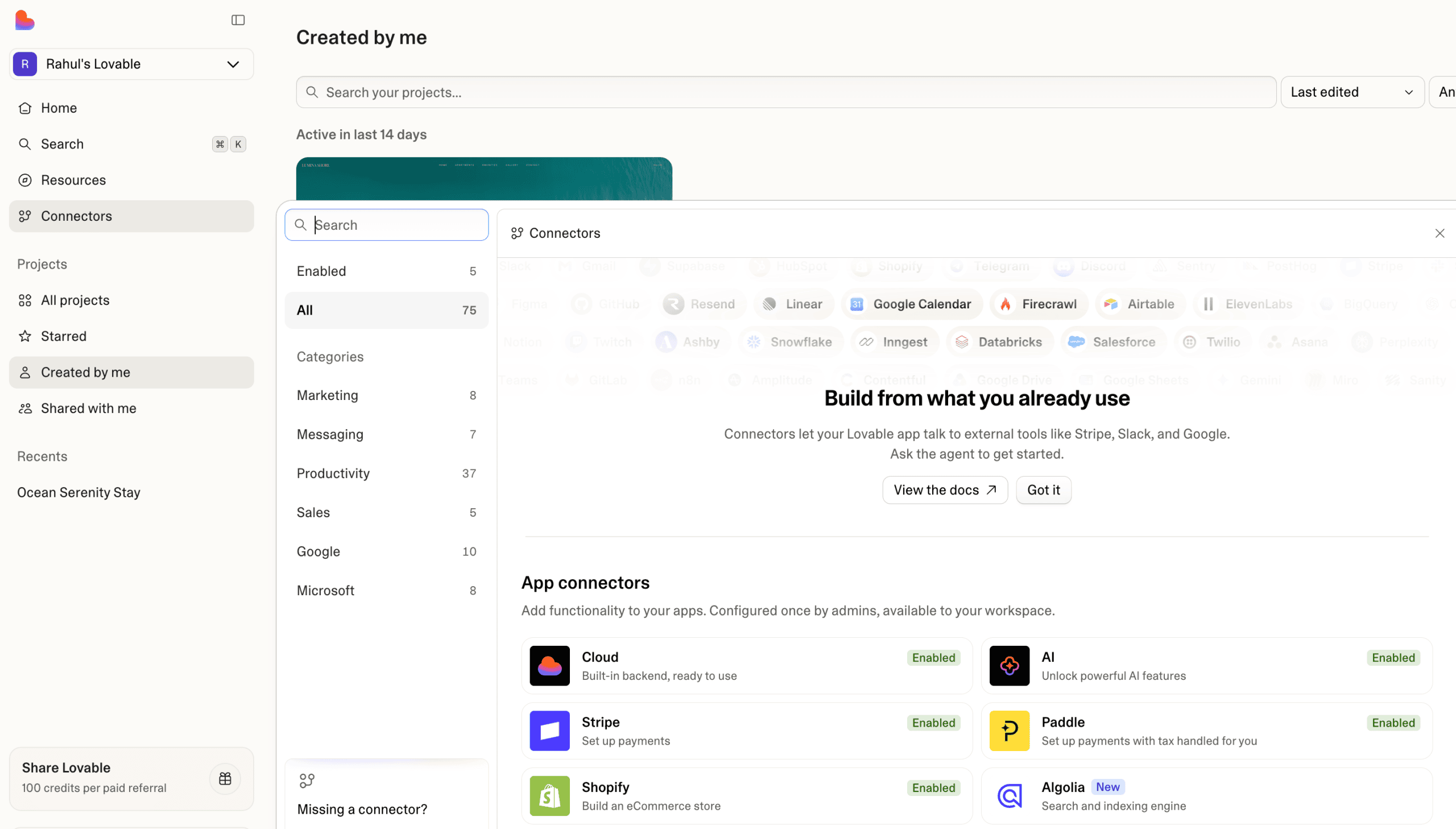Click Missing a connector? card

tap(386, 794)
